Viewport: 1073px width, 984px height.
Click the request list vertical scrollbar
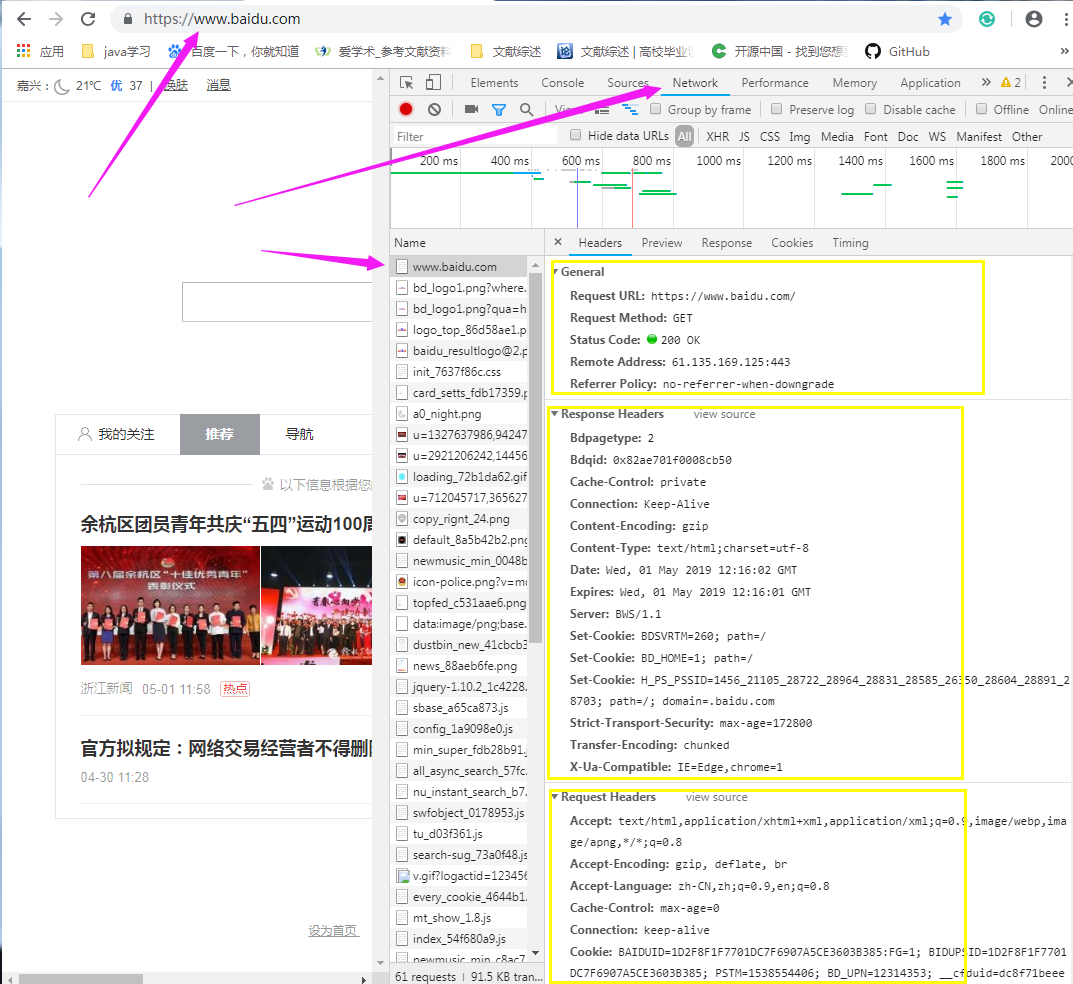535,457
